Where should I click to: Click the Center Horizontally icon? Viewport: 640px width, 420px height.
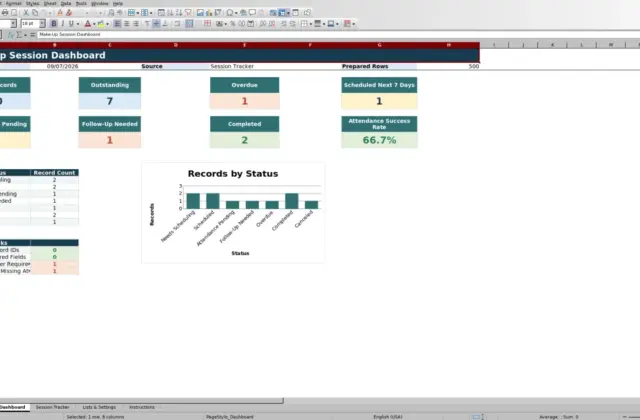click(x=127, y=24)
